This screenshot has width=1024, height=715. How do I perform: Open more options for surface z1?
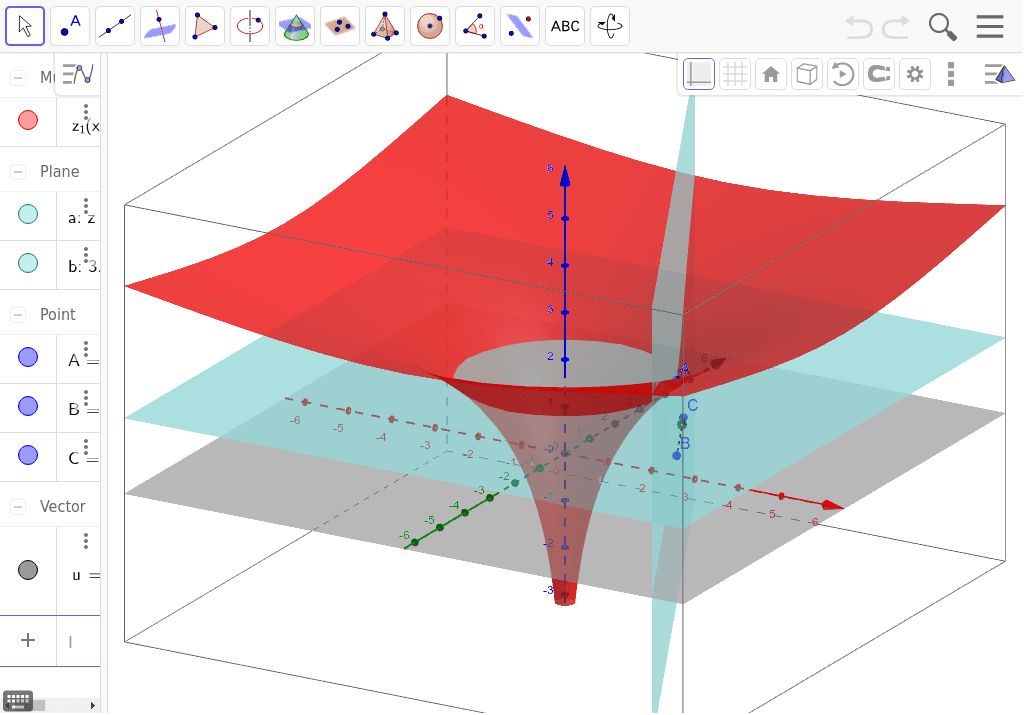(x=86, y=111)
